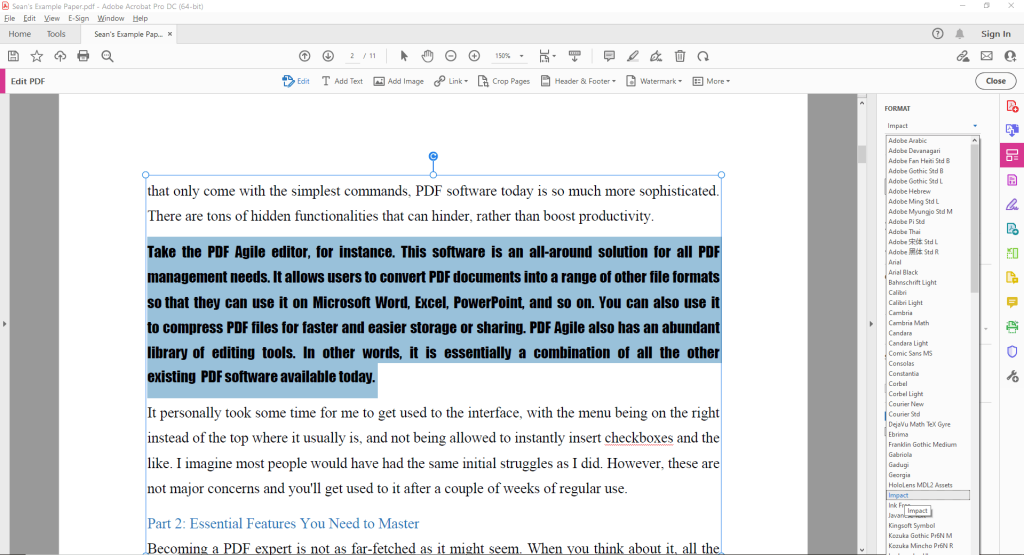
Task: Open the Help menu
Action: pyautogui.click(x=140, y=18)
